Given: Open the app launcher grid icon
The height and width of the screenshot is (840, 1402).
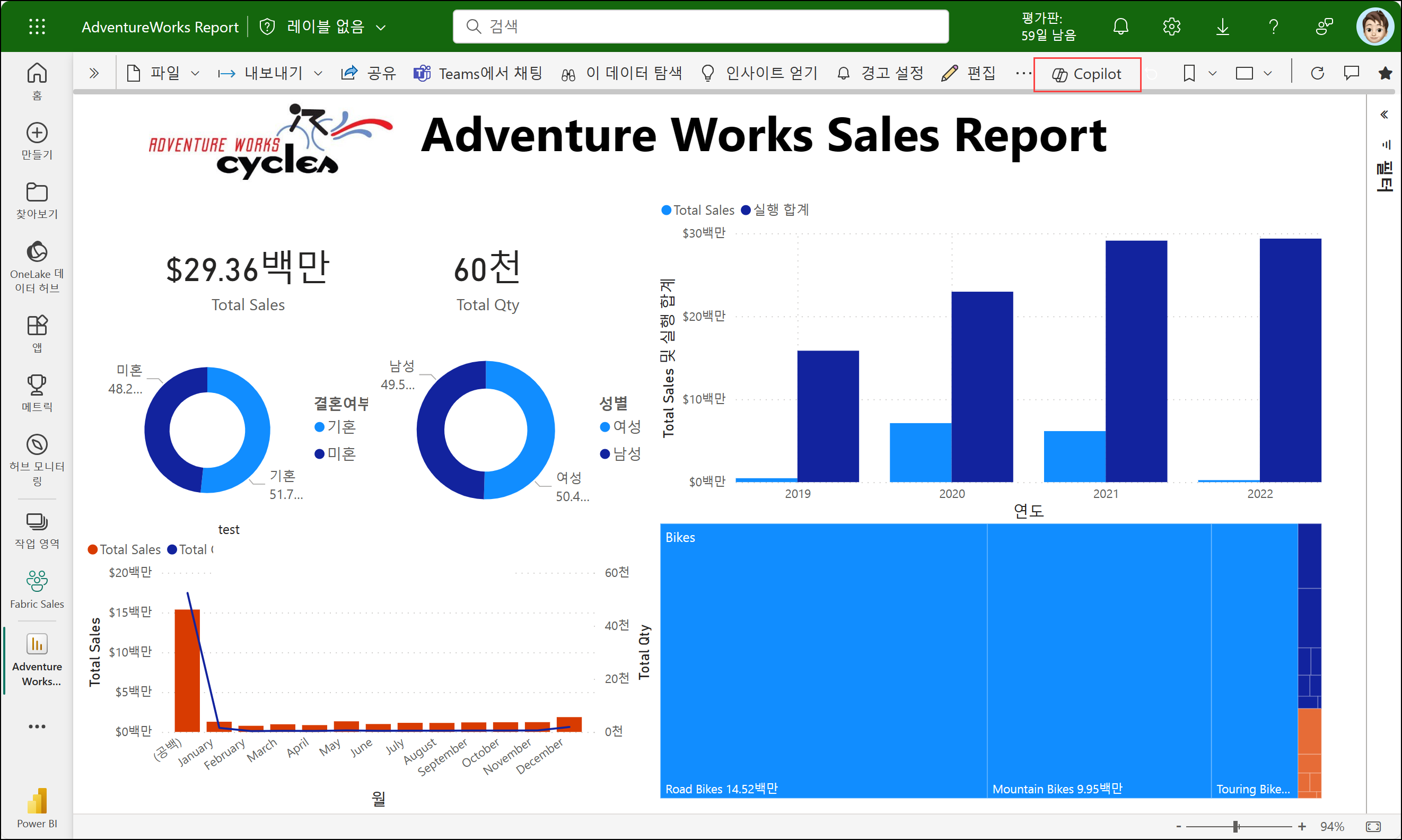Looking at the screenshot, I should tap(37, 27).
